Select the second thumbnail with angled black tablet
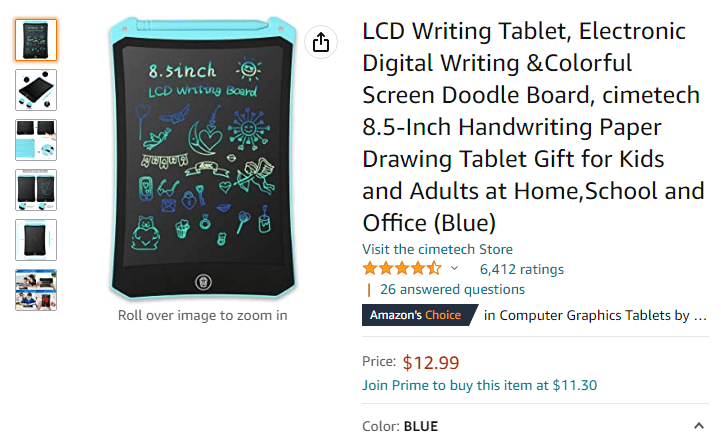The width and height of the screenshot is (721, 436). click(x=36, y=90)
